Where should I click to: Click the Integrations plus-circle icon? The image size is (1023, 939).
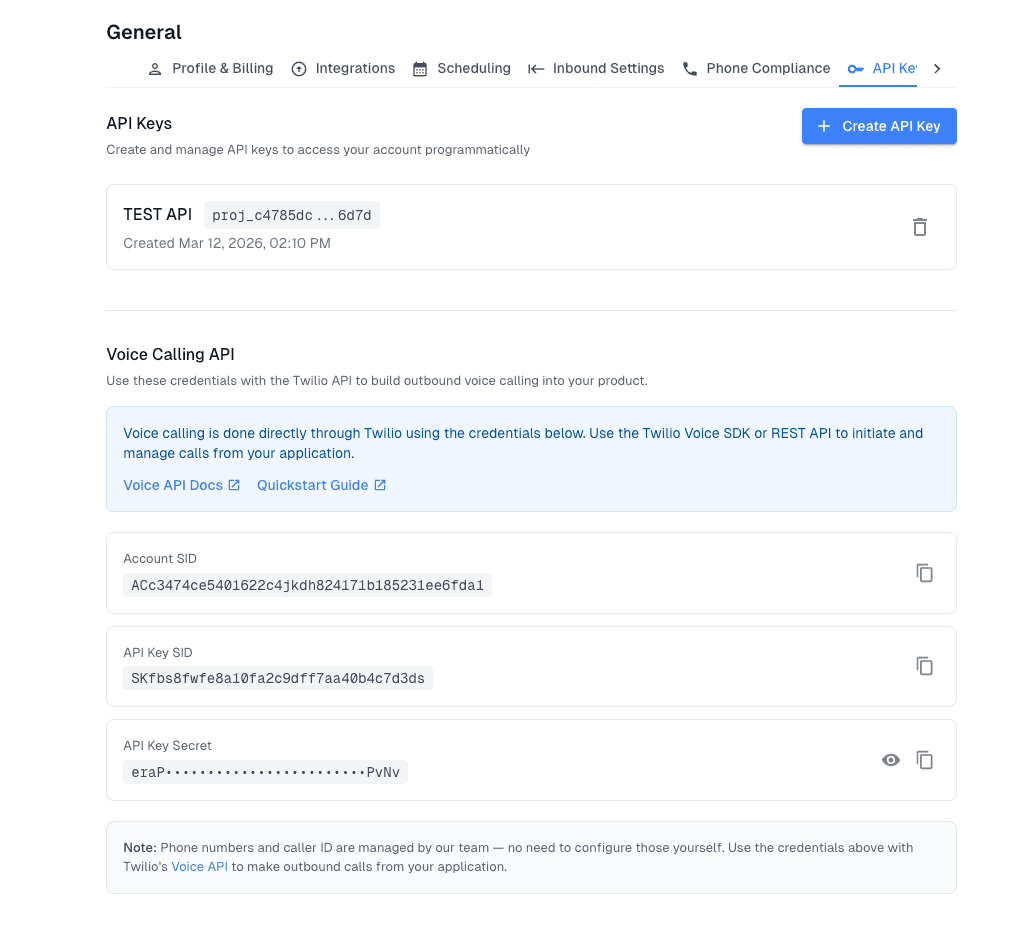coord(298,68)
